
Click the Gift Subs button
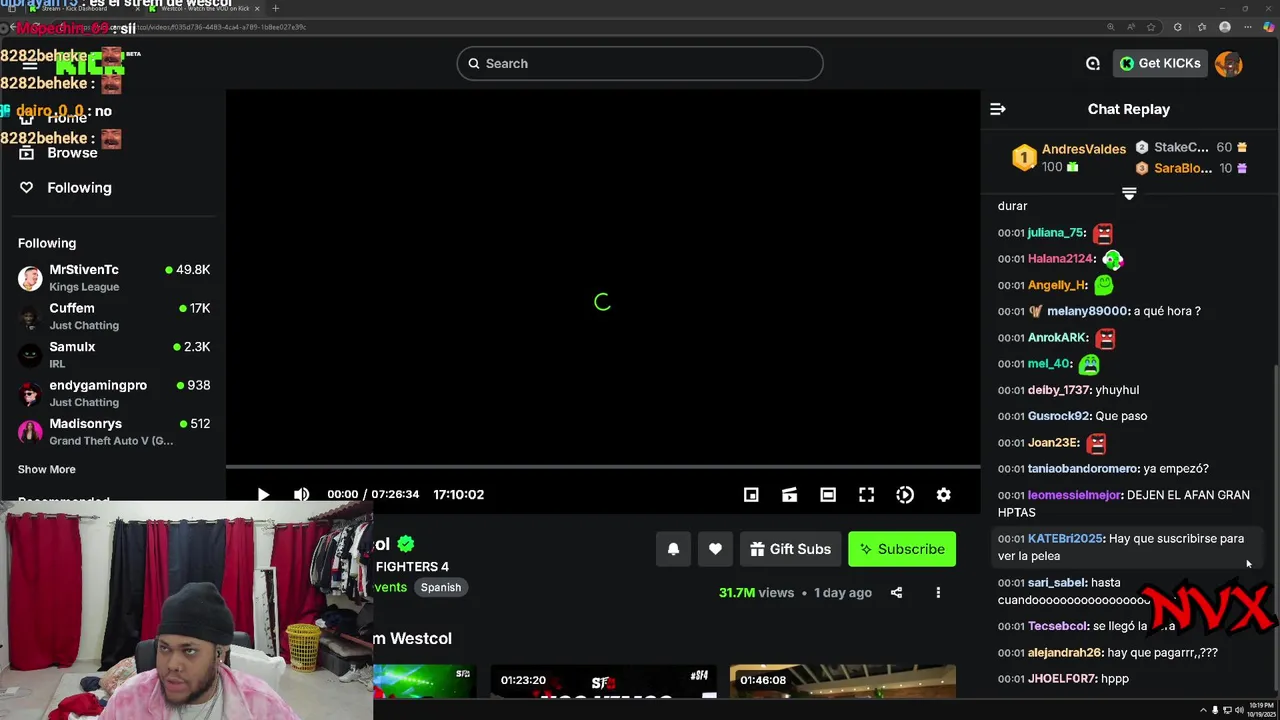(x=790, y=549)
